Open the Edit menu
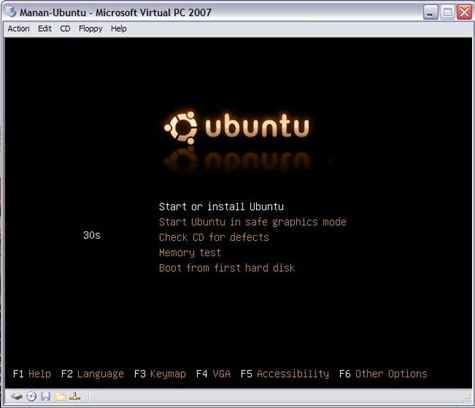 [x=45, y=29]
